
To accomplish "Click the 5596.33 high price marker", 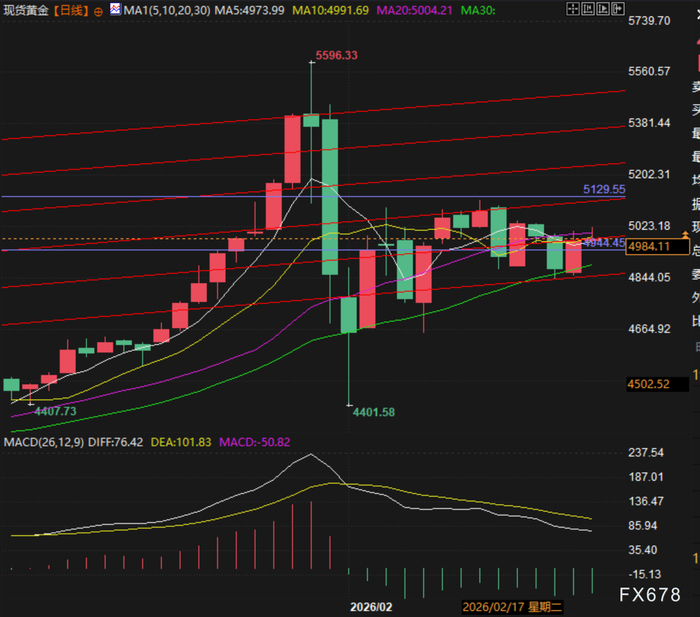I will click(x=337, y=55).
